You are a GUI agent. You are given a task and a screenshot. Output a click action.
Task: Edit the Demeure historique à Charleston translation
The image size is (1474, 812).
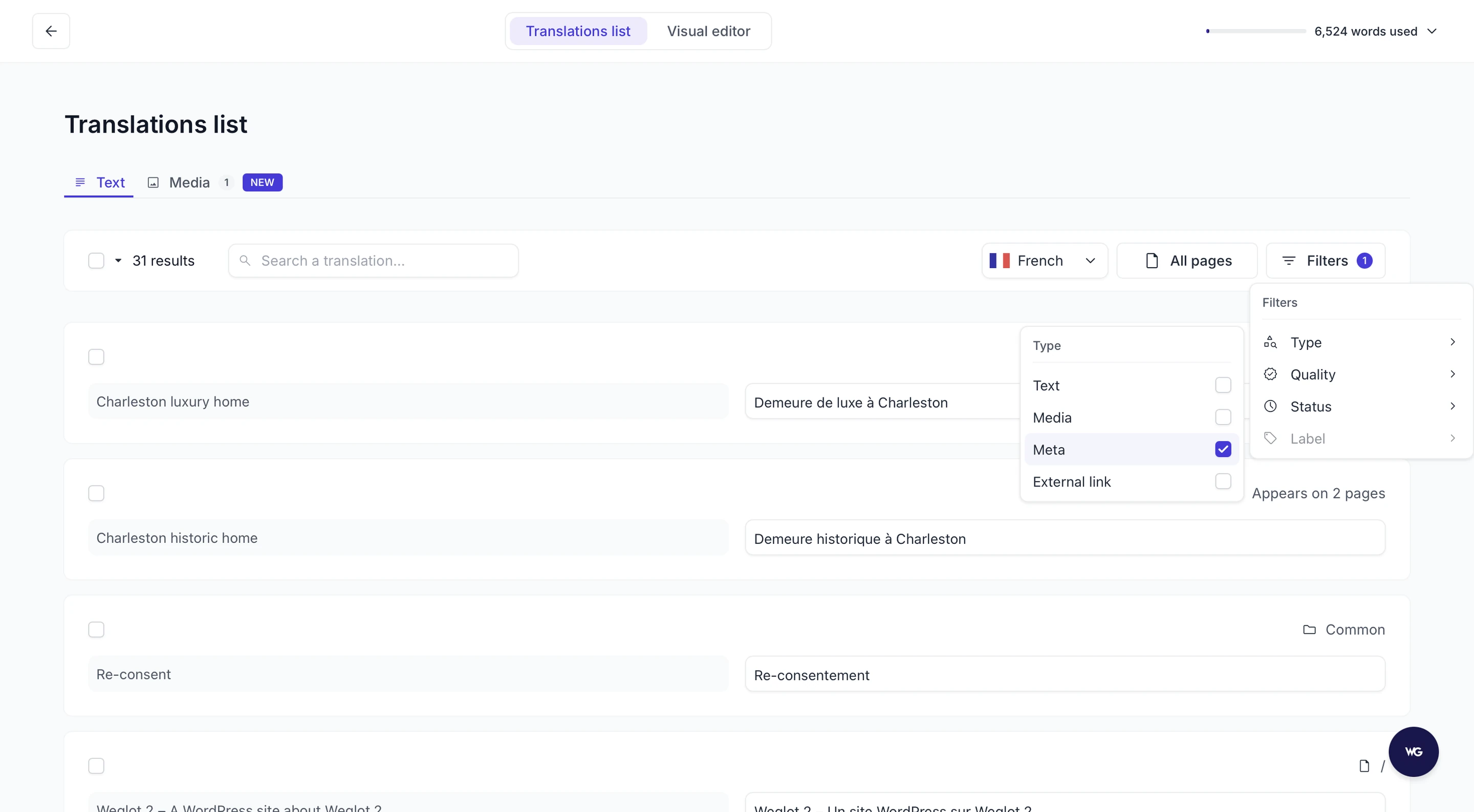1065,538
